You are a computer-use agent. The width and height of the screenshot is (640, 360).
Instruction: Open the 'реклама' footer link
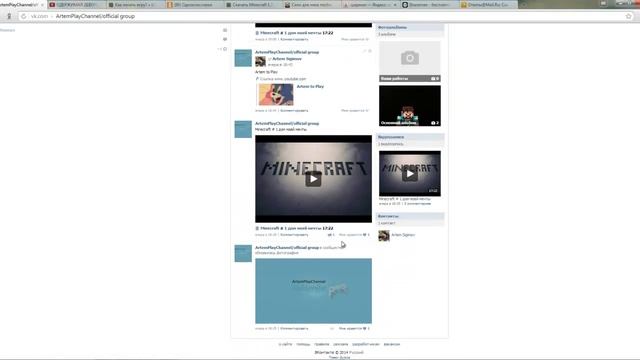tap(340, 344)
